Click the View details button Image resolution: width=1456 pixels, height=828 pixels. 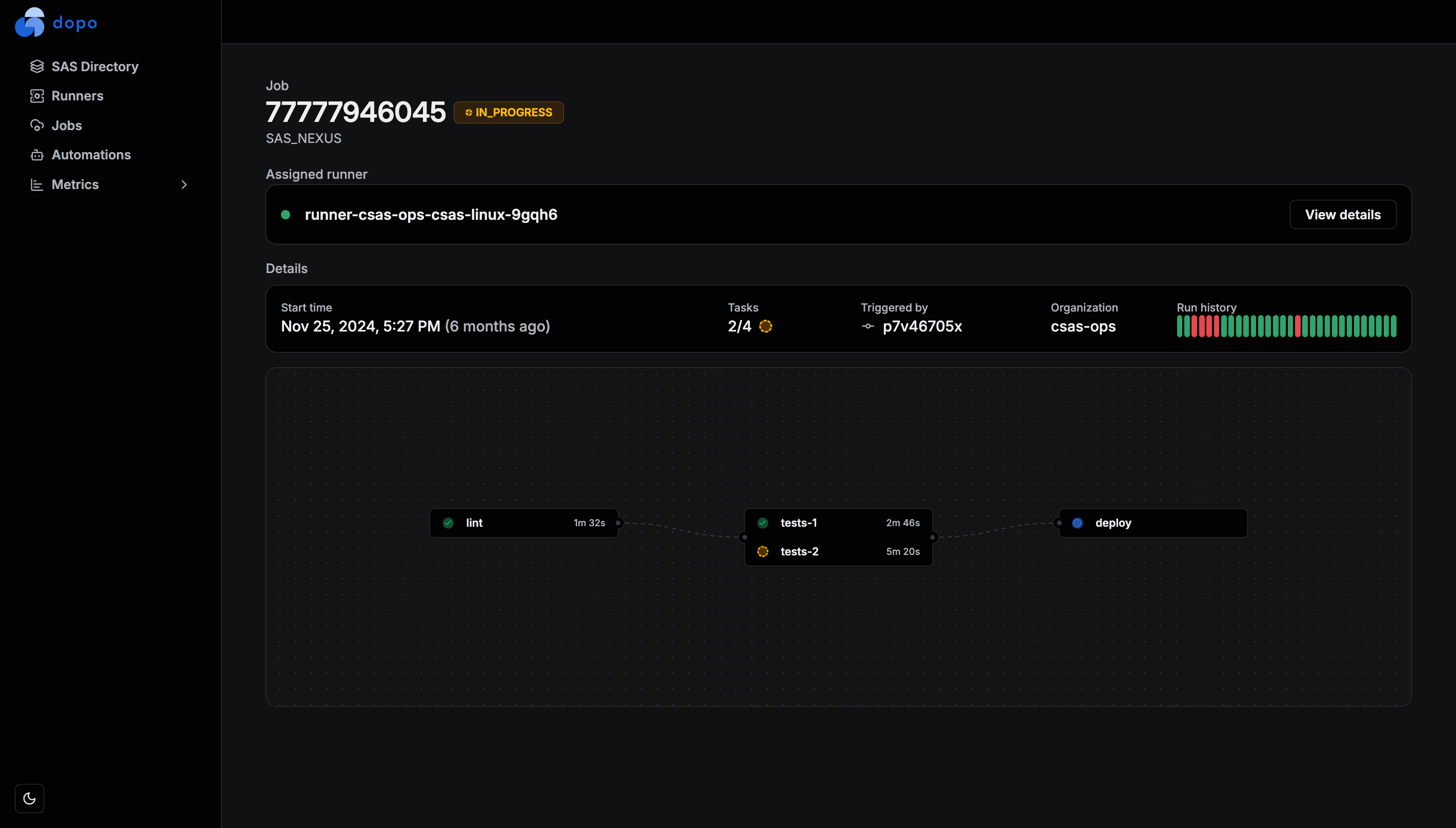[x=1342, y=215]
